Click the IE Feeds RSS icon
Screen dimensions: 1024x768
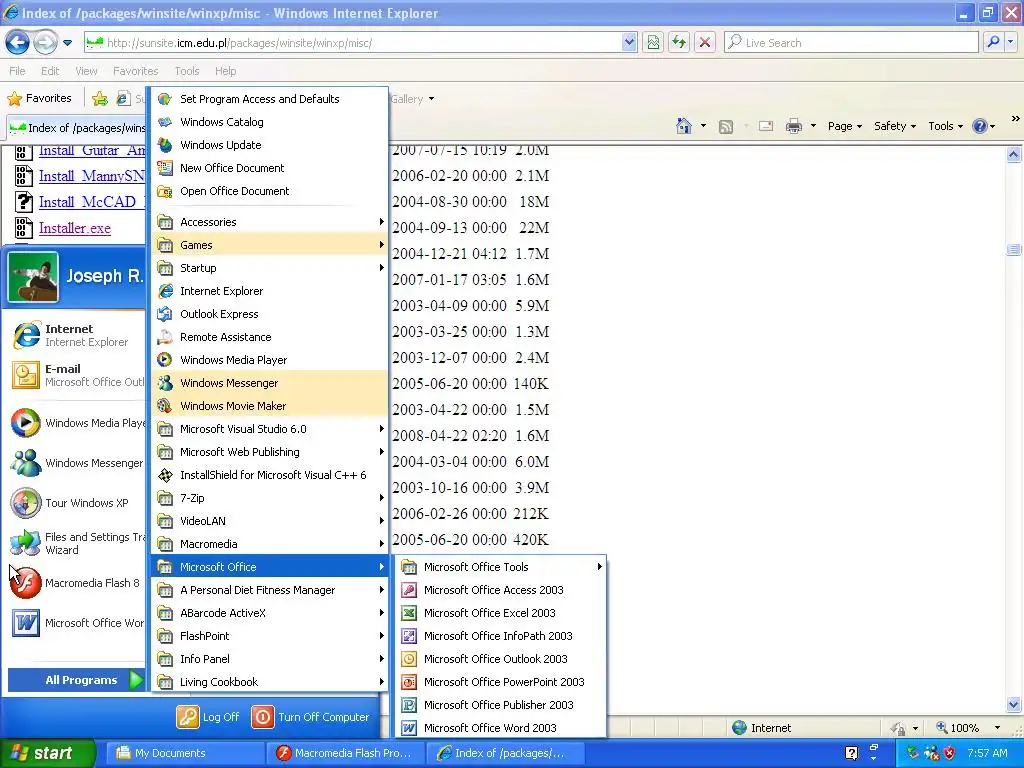click(x=726, y=126)
